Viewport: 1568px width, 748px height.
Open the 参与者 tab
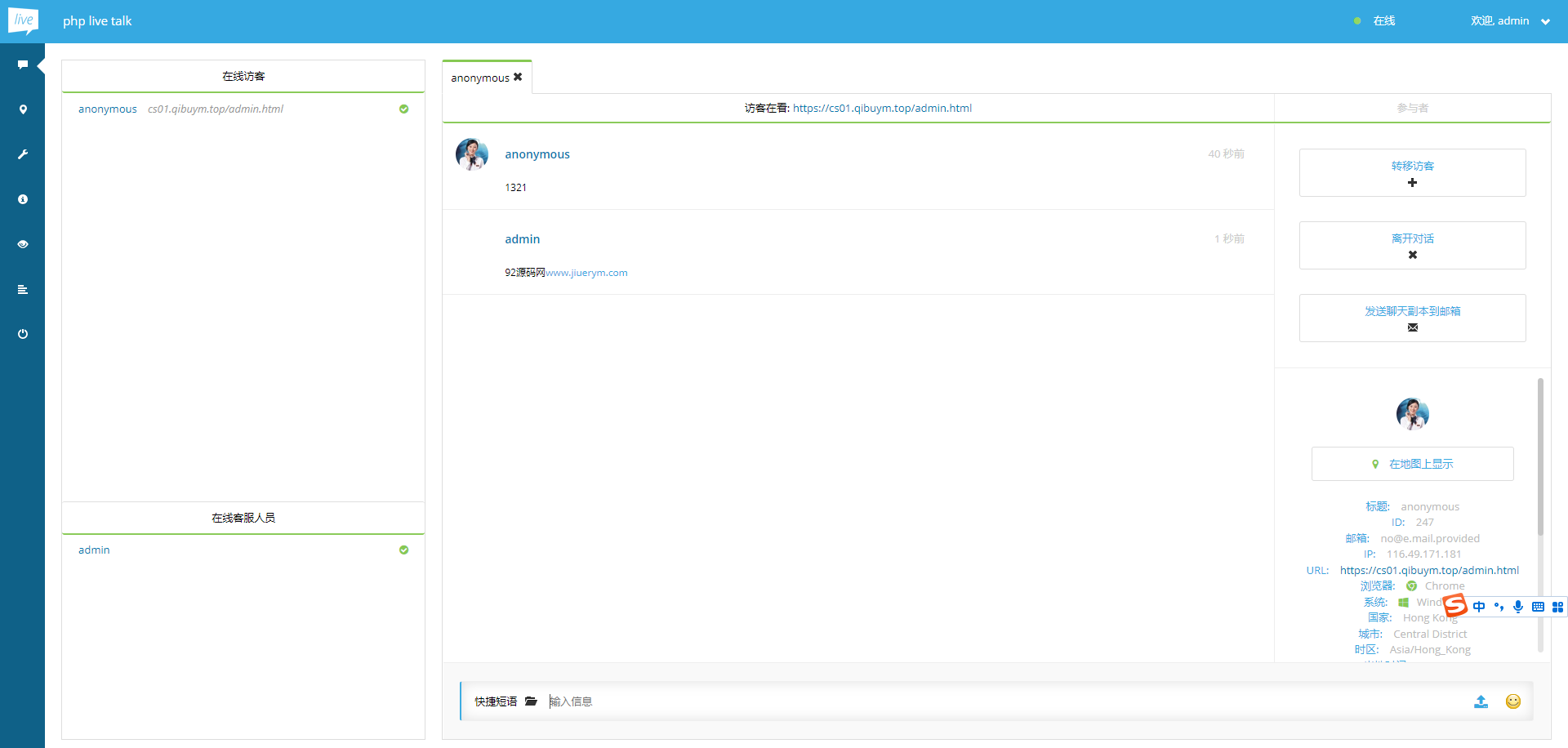pos(1412,108)
